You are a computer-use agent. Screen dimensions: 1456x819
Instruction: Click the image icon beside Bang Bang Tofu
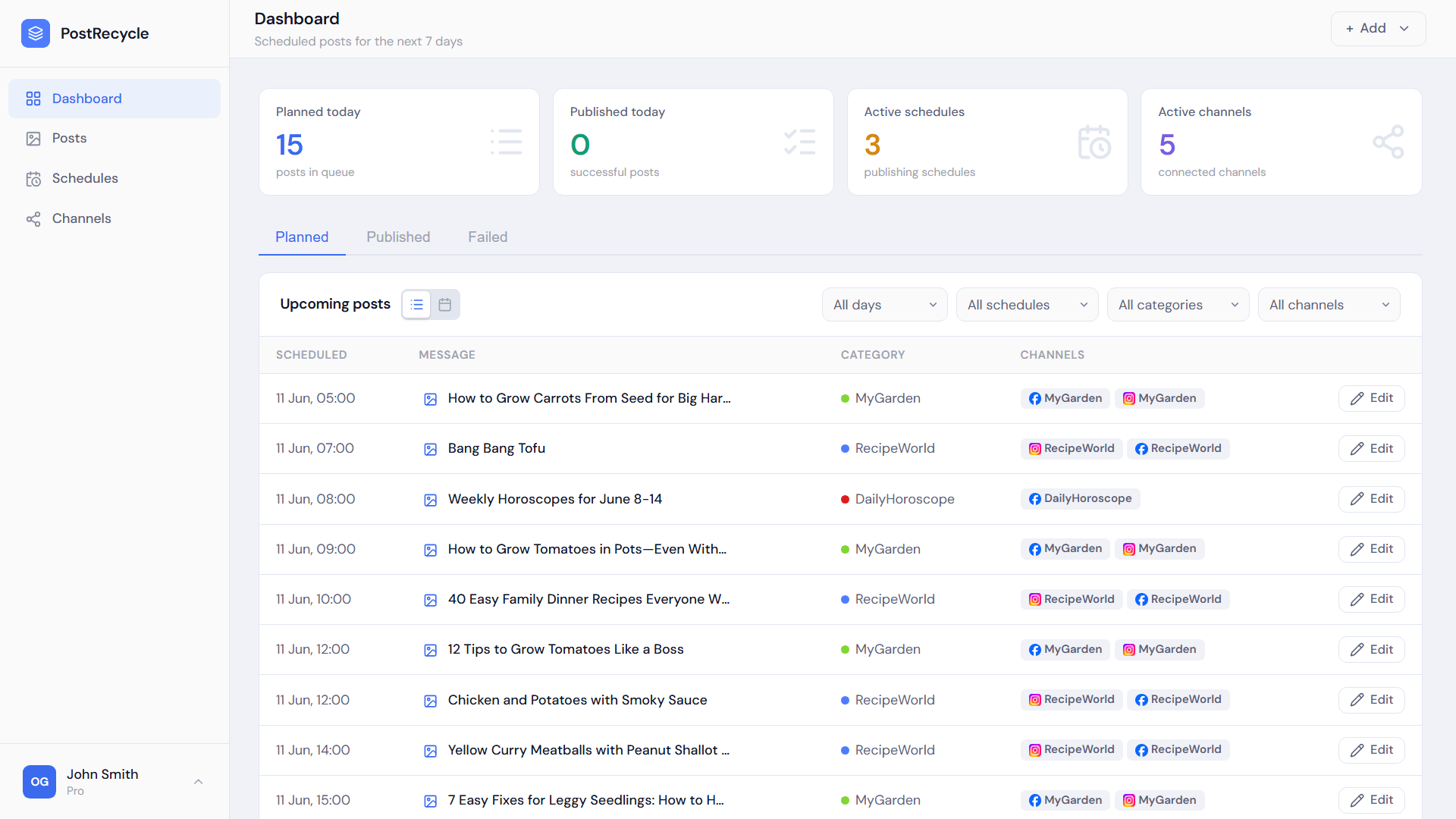tap(430, 449)
